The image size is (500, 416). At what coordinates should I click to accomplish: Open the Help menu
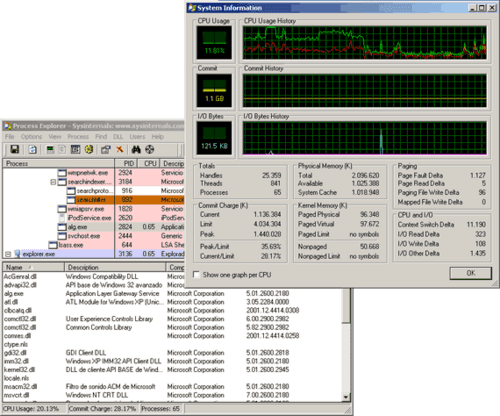tap(158, 137)
